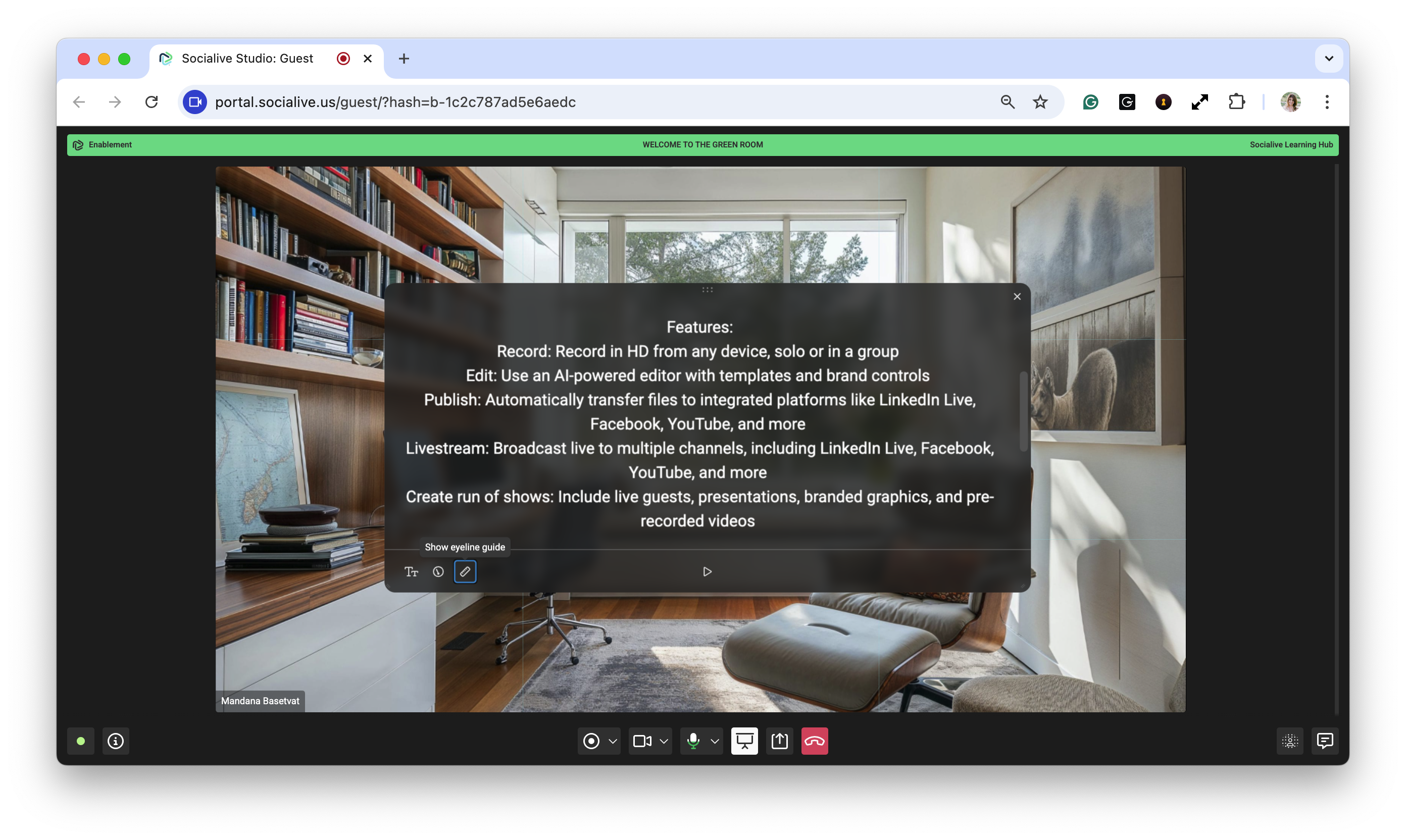The height and width of the screenshot is (840, 1406).
Task: Click the teleprompter presentation icon
Action: click(x=744, y=741)
